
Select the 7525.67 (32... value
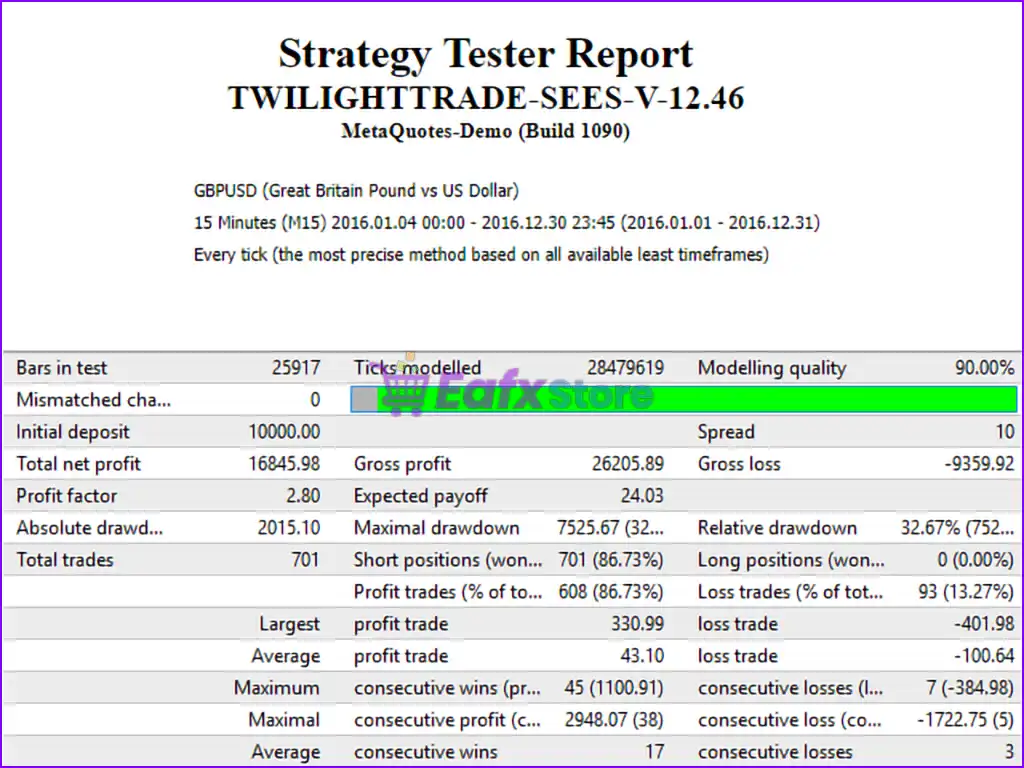pos(610,528)
